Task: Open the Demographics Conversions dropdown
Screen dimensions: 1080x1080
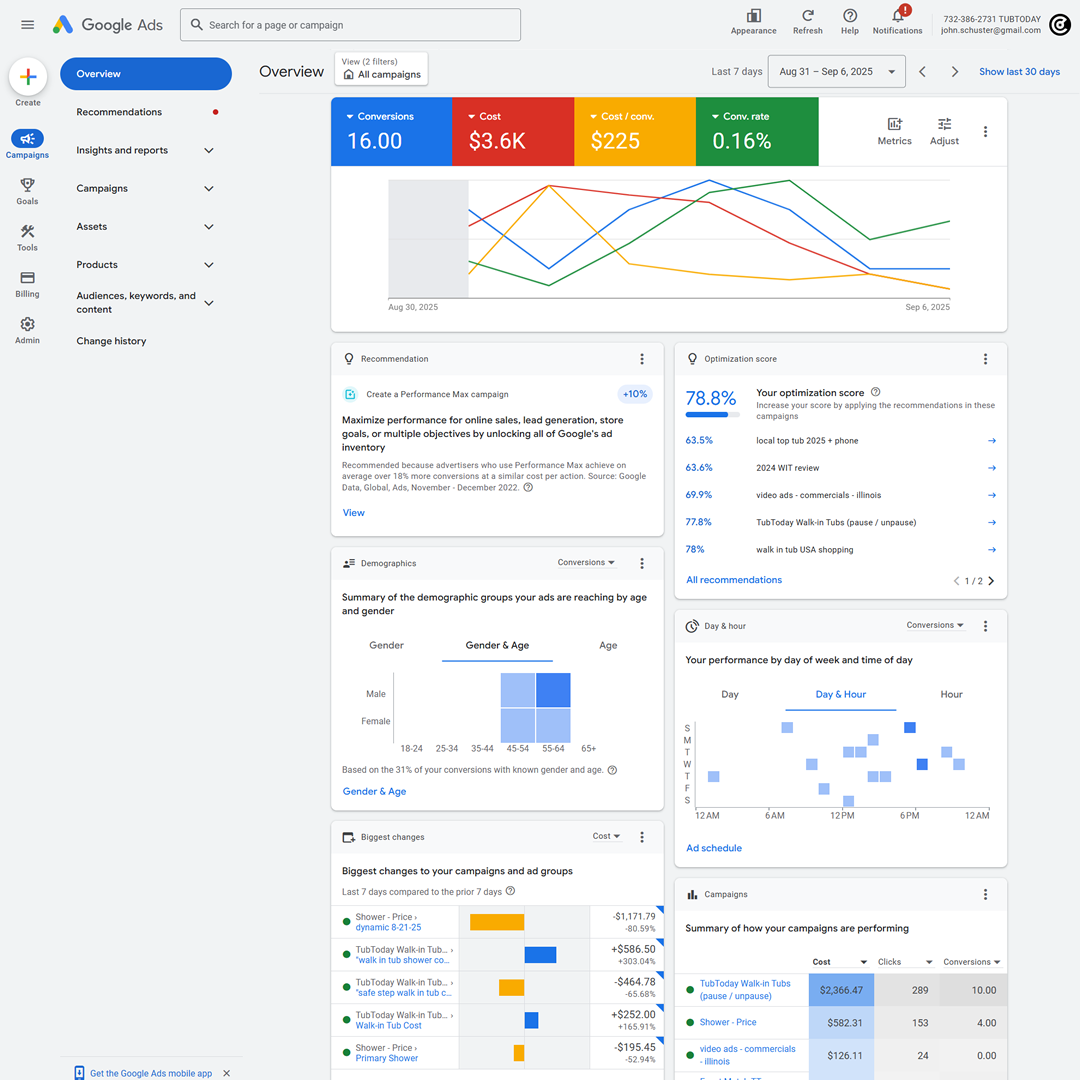Action: point(586,563)
